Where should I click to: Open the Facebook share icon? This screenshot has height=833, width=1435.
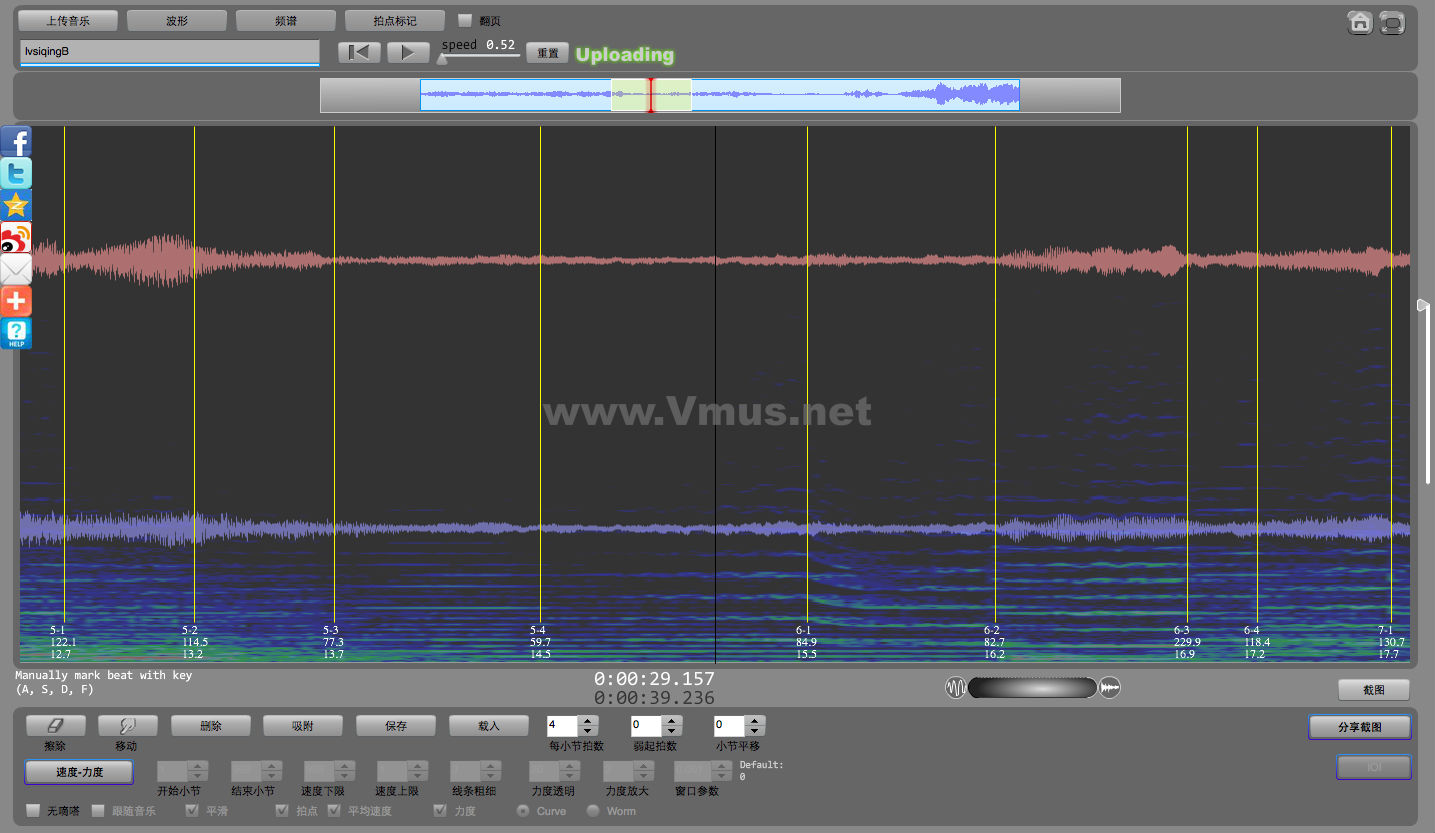tap(16, 141)
